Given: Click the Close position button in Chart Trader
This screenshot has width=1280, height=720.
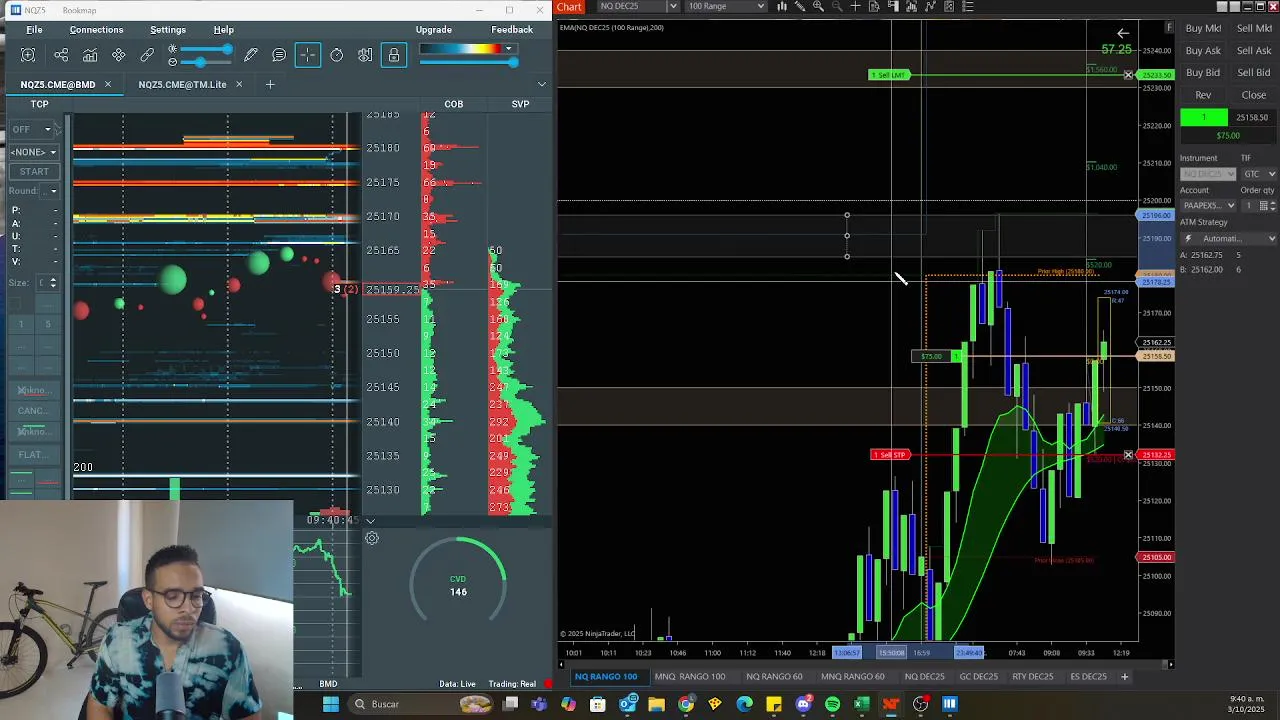Looking at the screenshot, I should coord(1254,95).
